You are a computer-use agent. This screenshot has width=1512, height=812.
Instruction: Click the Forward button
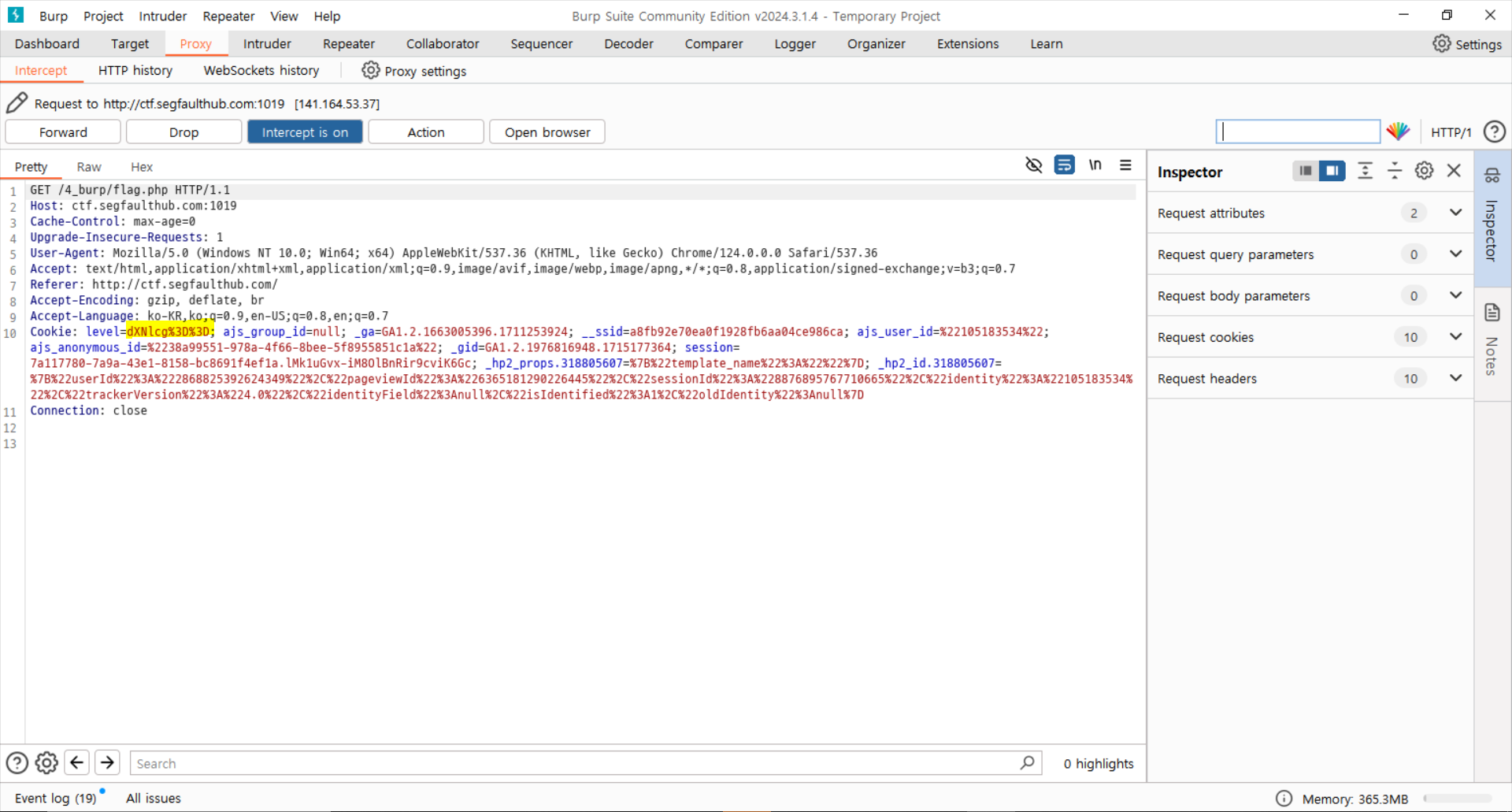point(63,132)
